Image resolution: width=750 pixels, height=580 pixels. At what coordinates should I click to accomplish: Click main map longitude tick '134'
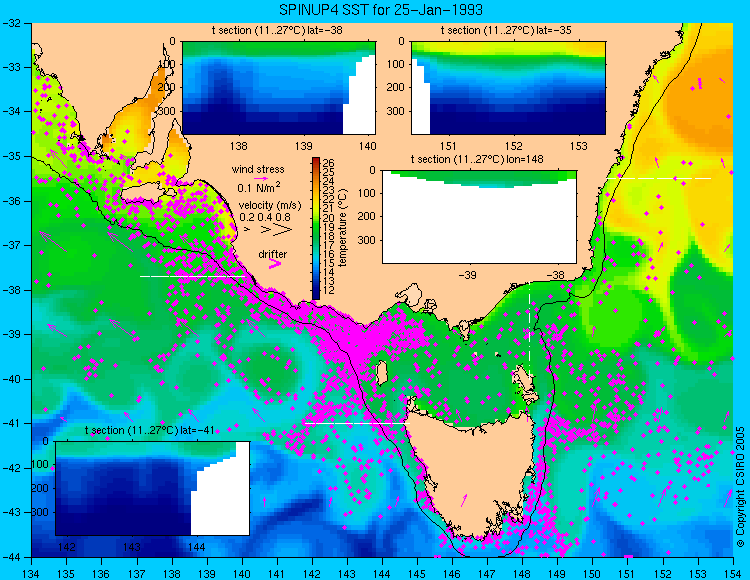point(32,574)
